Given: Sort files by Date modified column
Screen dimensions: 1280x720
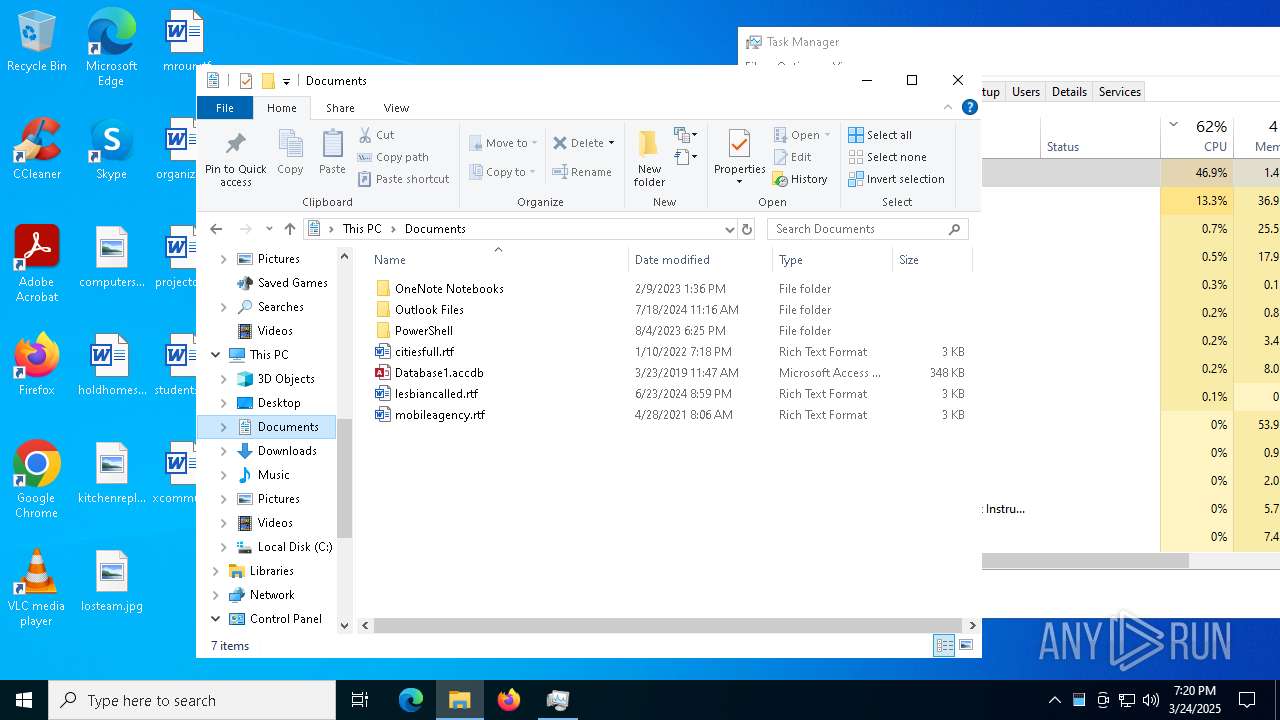Looking at the screenshot, I should click(700, 260).
